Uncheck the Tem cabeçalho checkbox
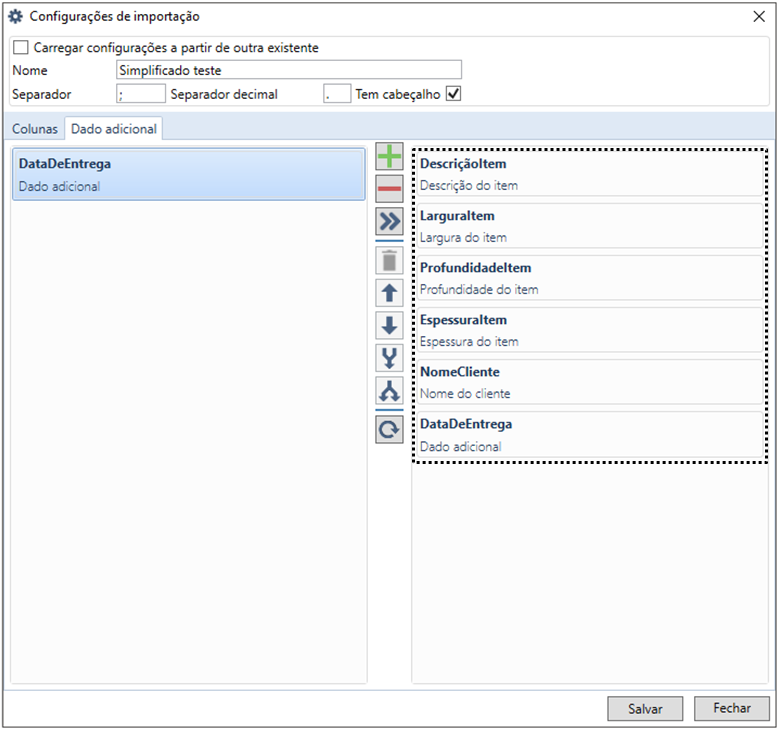The width and height of the screenshot is (780, 731). pos(453,94)
